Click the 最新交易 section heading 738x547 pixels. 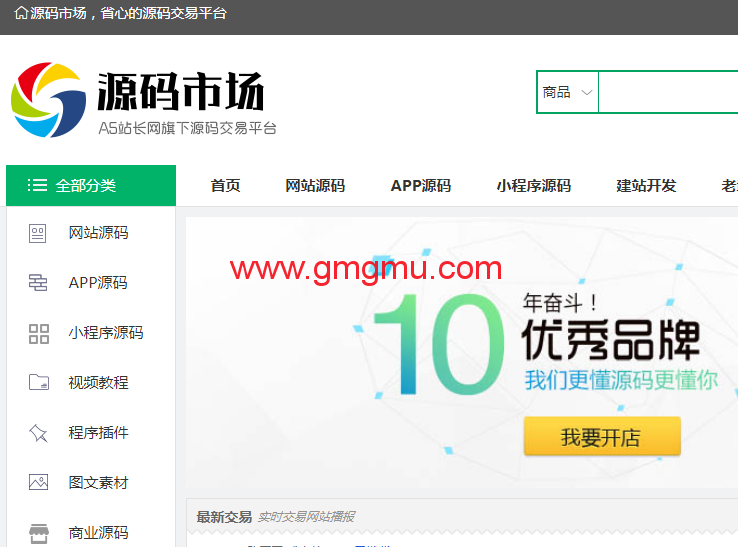pyautogui.click(x=224, y=517)
